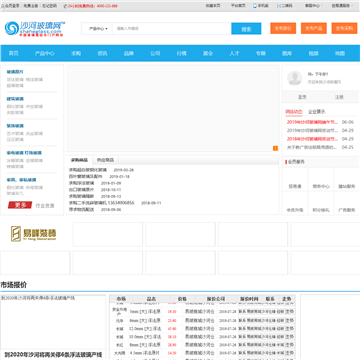Open 公司 in the navigation bar

[x=155, y=53]
